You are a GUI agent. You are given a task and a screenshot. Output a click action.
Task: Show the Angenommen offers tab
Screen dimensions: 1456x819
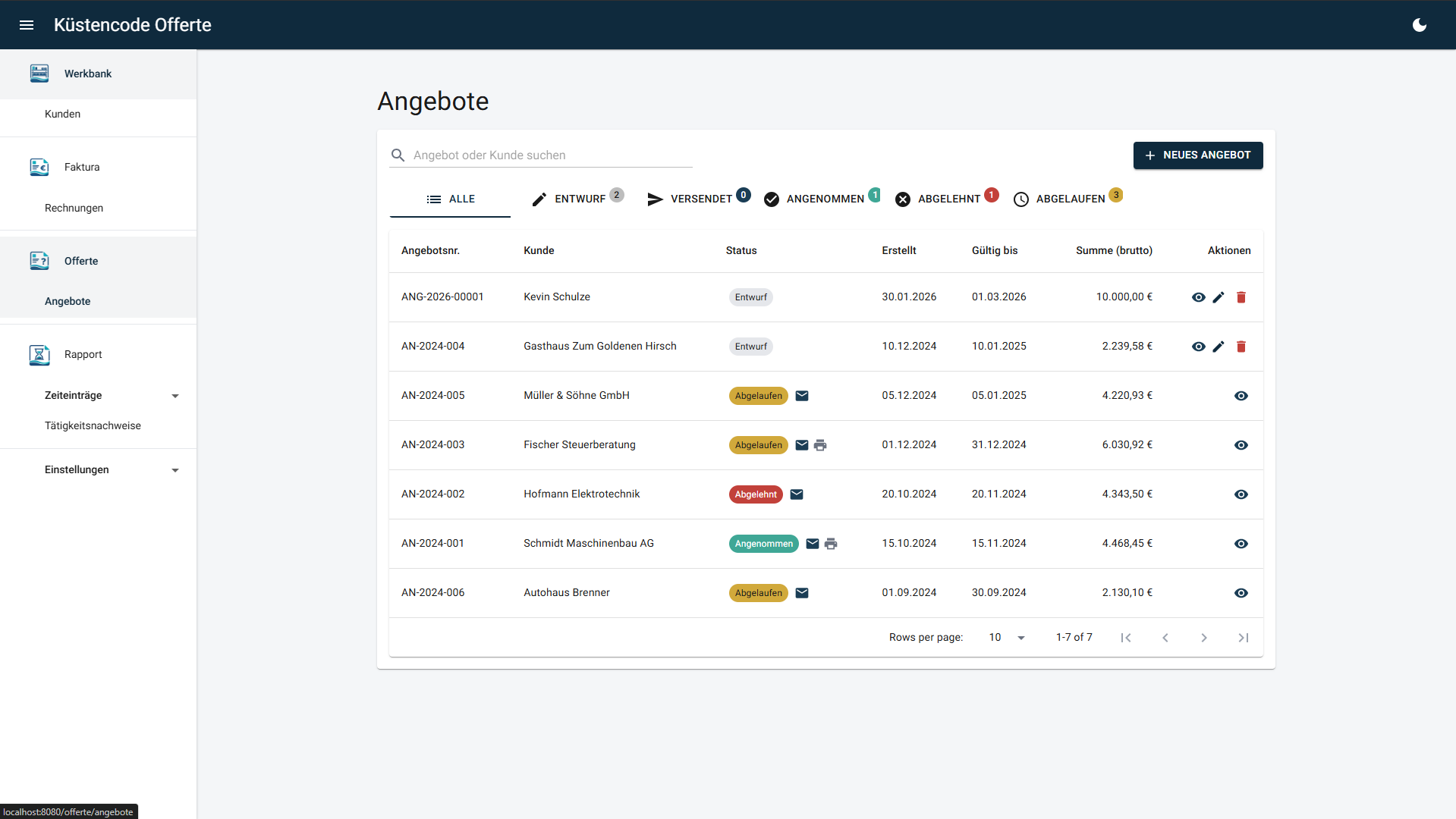click(x=822, y=199)
